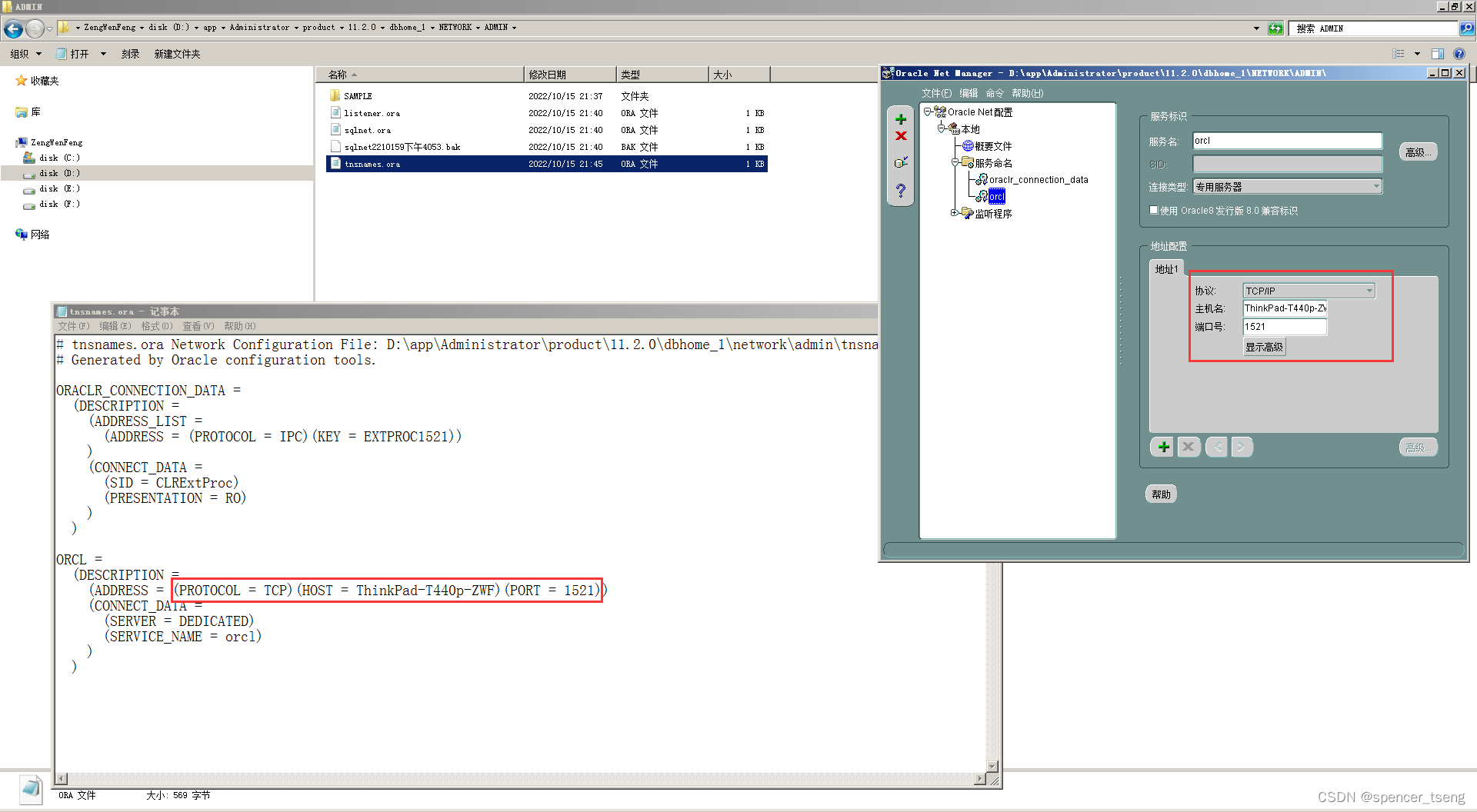Select the 概要文件 tree item
The image size is (1477, 812).
click(x=993, y=145)
